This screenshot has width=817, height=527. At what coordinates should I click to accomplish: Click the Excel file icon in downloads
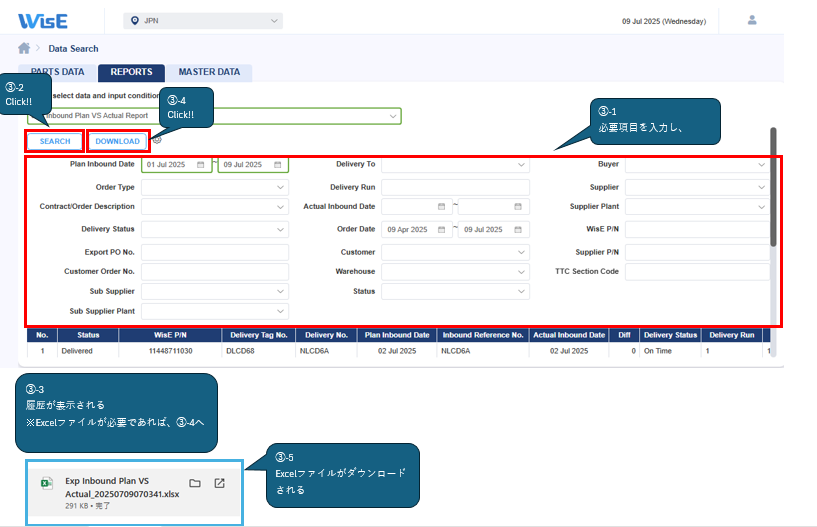point(46,484)
